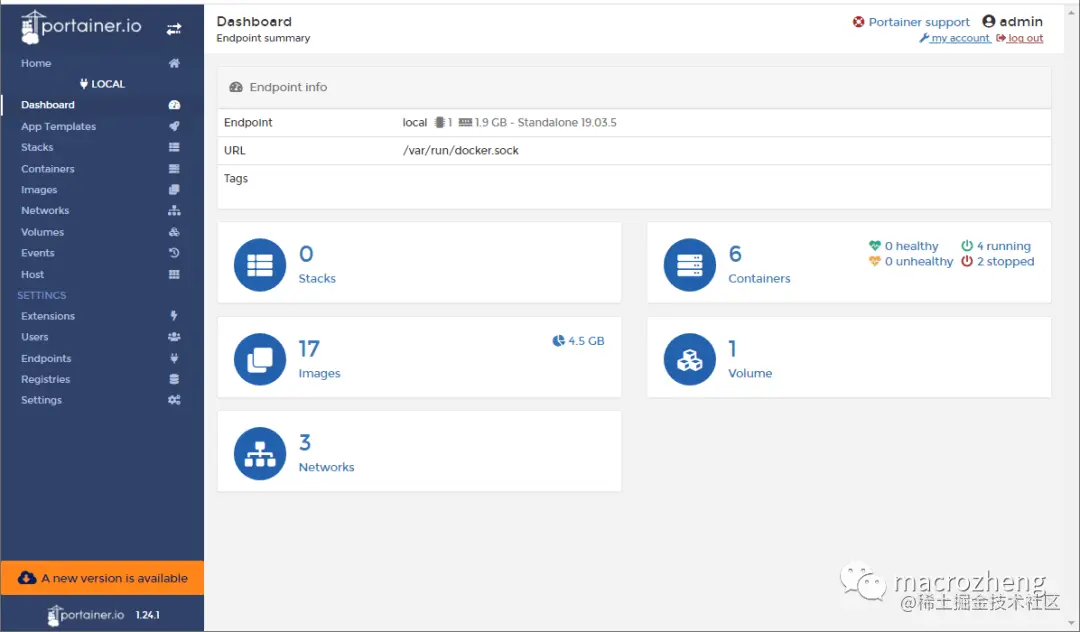Image resolution: width=1080 pixels, height=632 pixels.
Task: Click the cloud download icon in update banner
Action: pyautogui.click(x=27, y=578)
